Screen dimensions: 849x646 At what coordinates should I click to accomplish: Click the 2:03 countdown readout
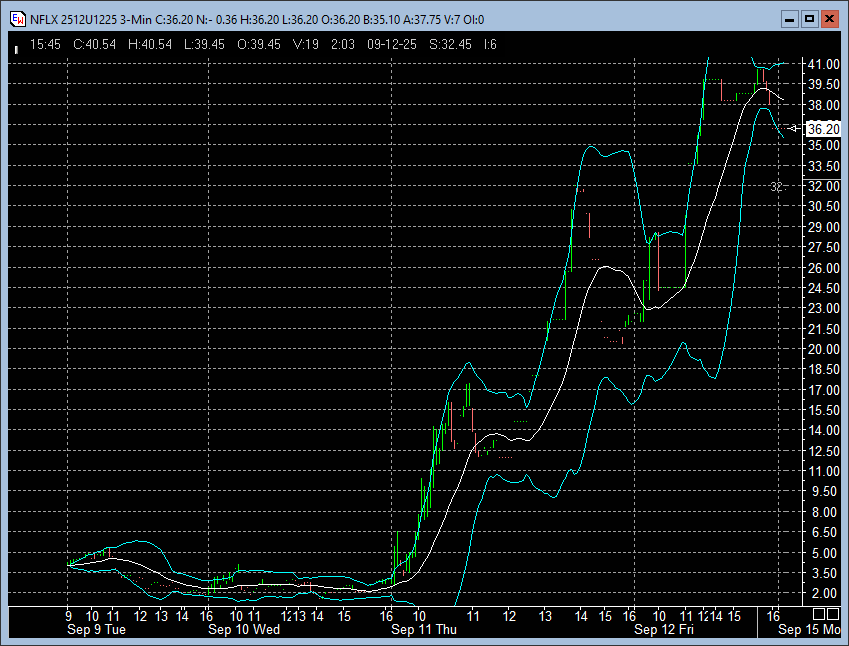(343, 44)
